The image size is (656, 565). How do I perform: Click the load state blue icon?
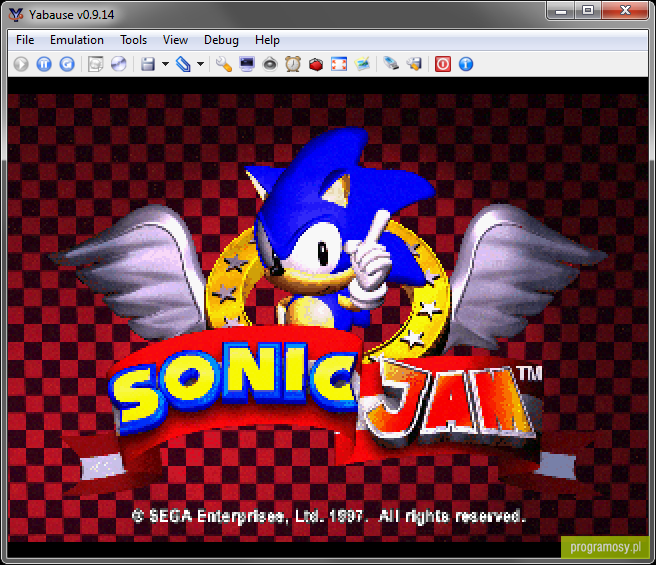183,64
